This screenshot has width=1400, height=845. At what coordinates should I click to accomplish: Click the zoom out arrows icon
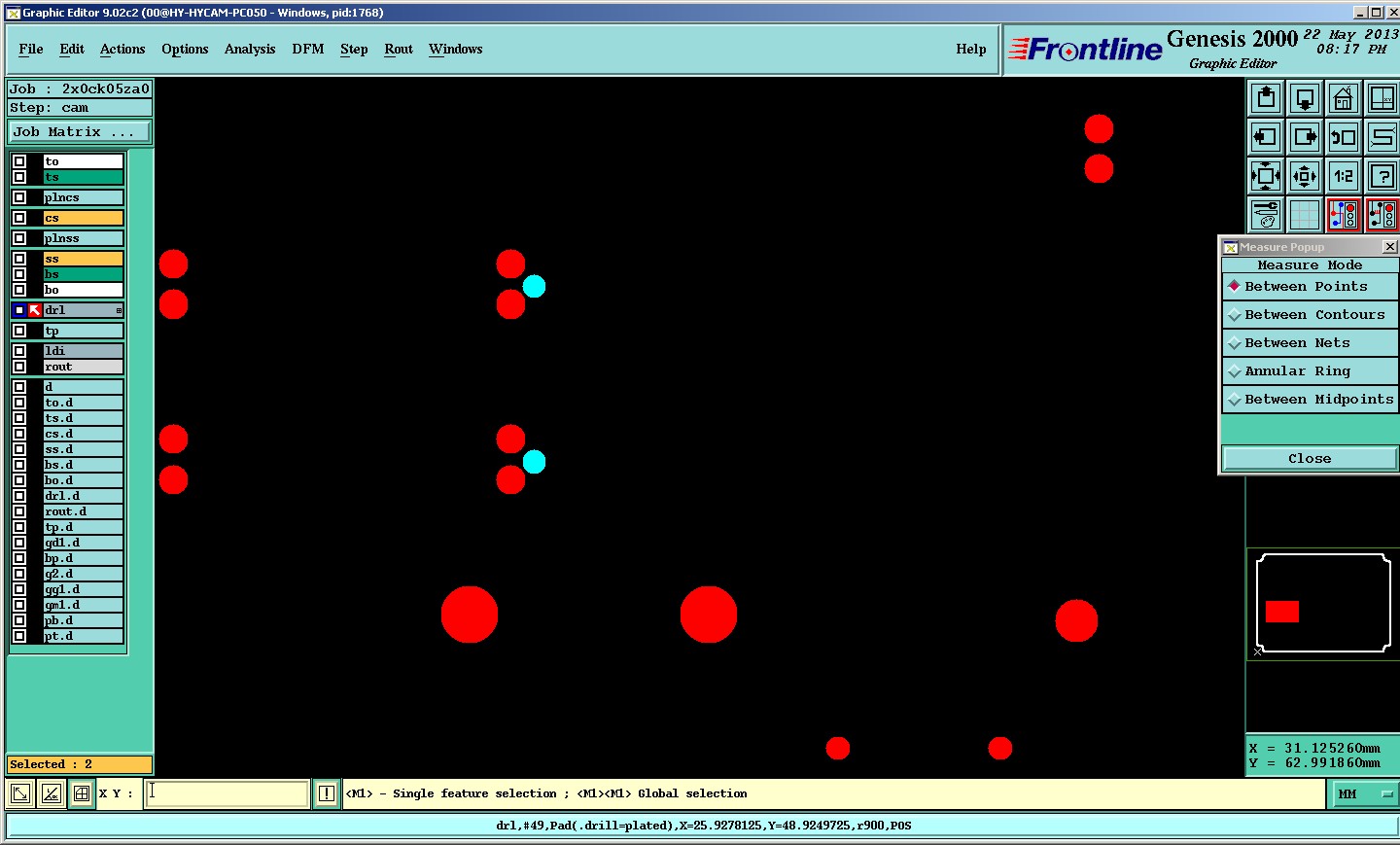1305,176
